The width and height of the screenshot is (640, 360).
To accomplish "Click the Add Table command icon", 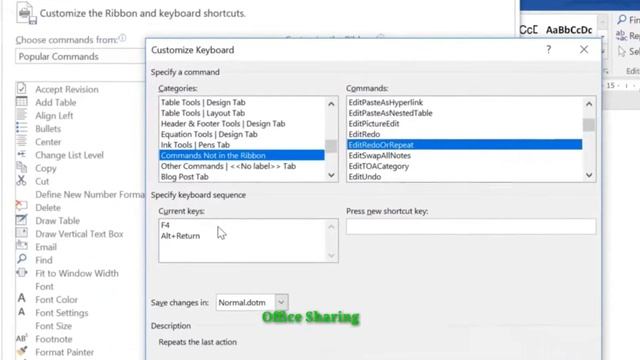I will [22, 102].
